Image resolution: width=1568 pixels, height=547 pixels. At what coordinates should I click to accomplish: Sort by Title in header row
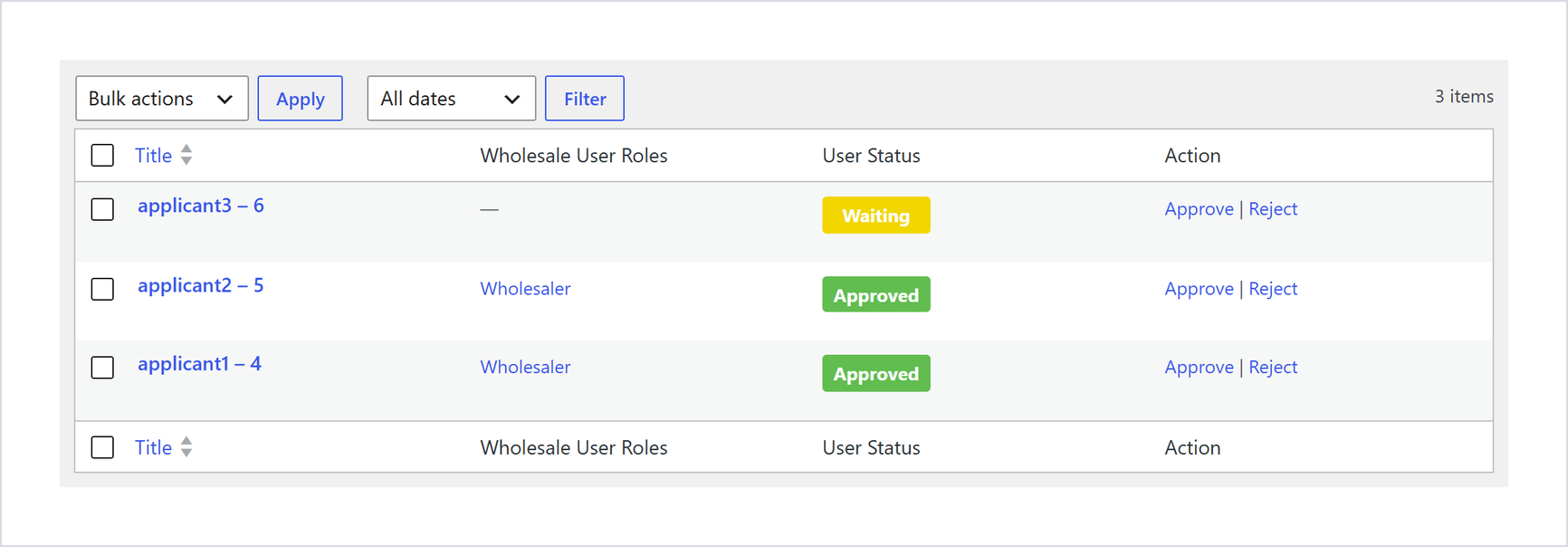tap(153, 156)
